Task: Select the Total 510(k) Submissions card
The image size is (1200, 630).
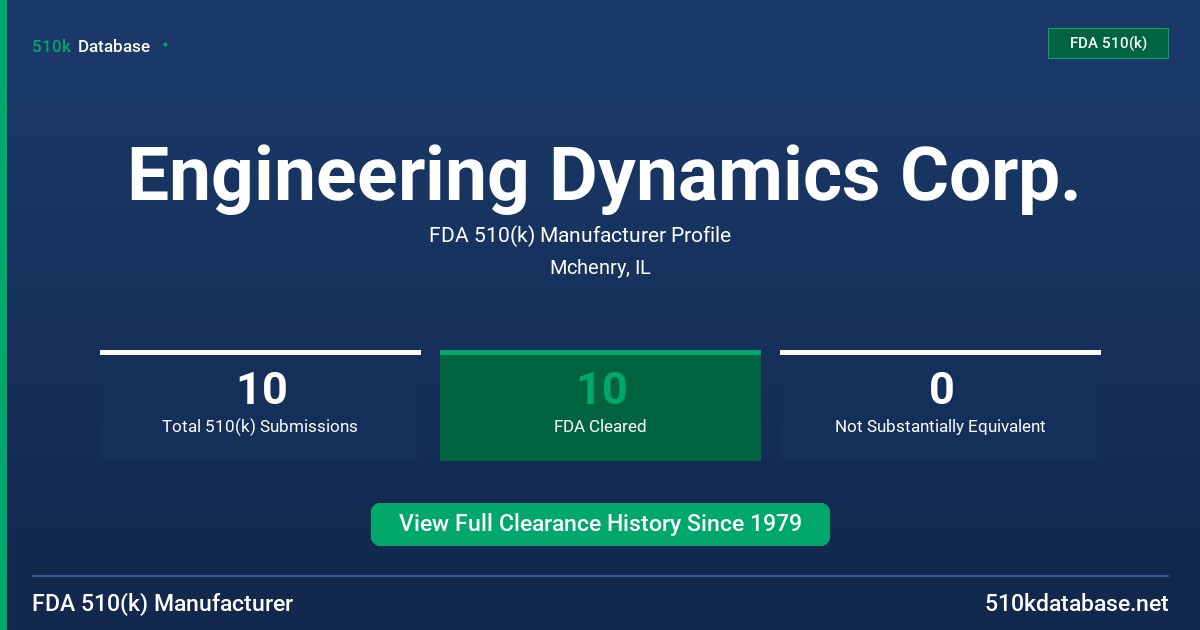Action: click(260, 405)
